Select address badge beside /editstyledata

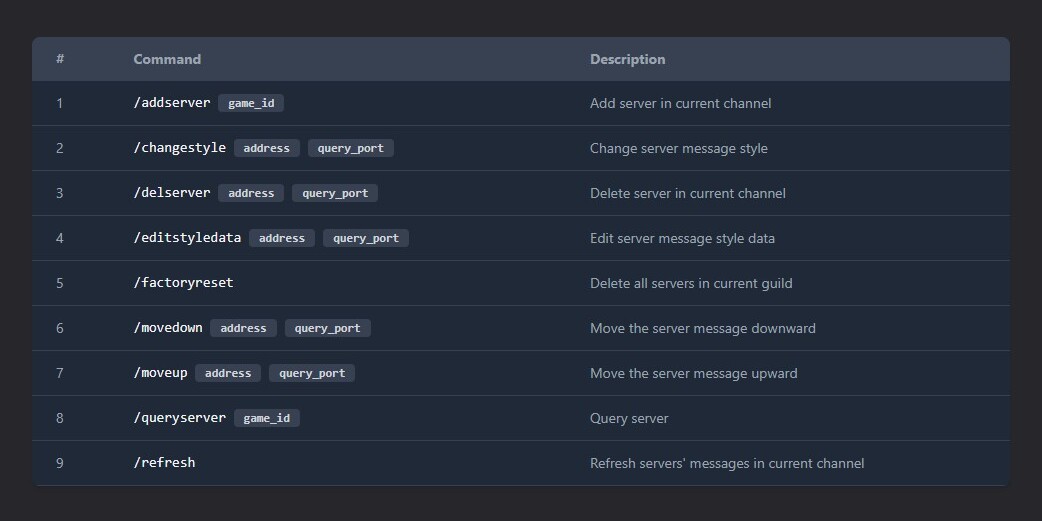pos(282,238)
